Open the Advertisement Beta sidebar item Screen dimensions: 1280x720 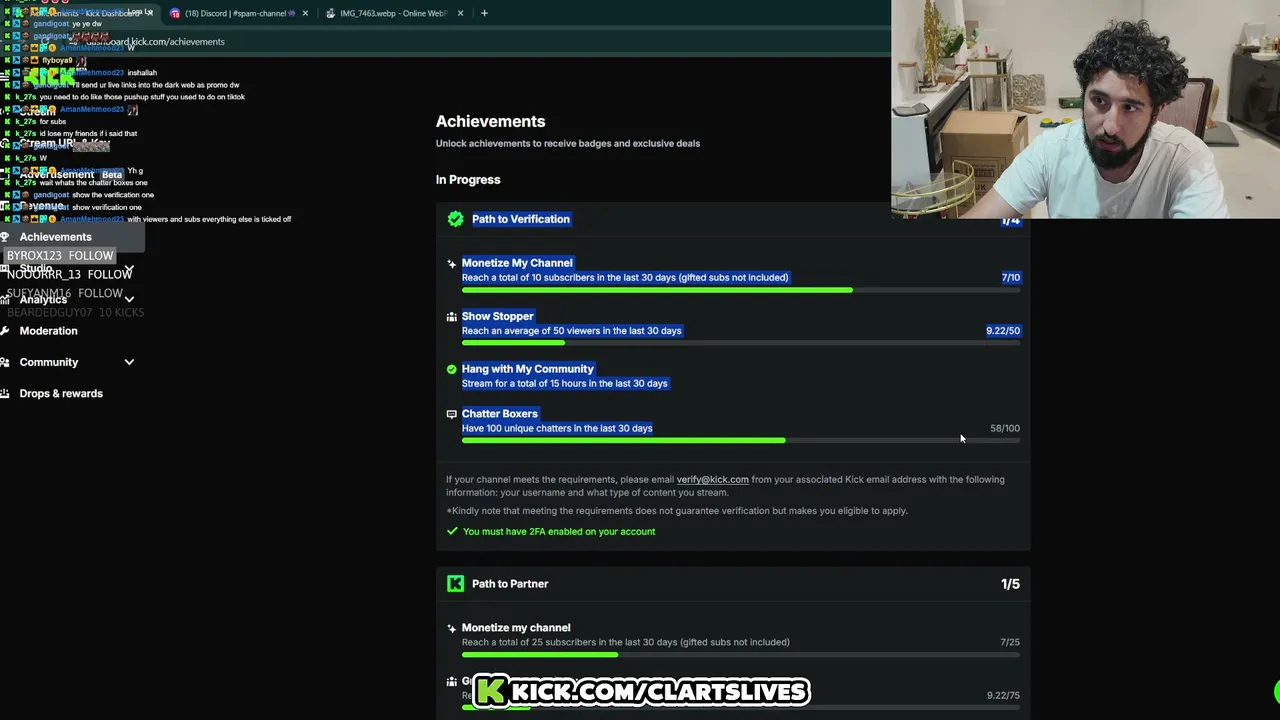72,174
